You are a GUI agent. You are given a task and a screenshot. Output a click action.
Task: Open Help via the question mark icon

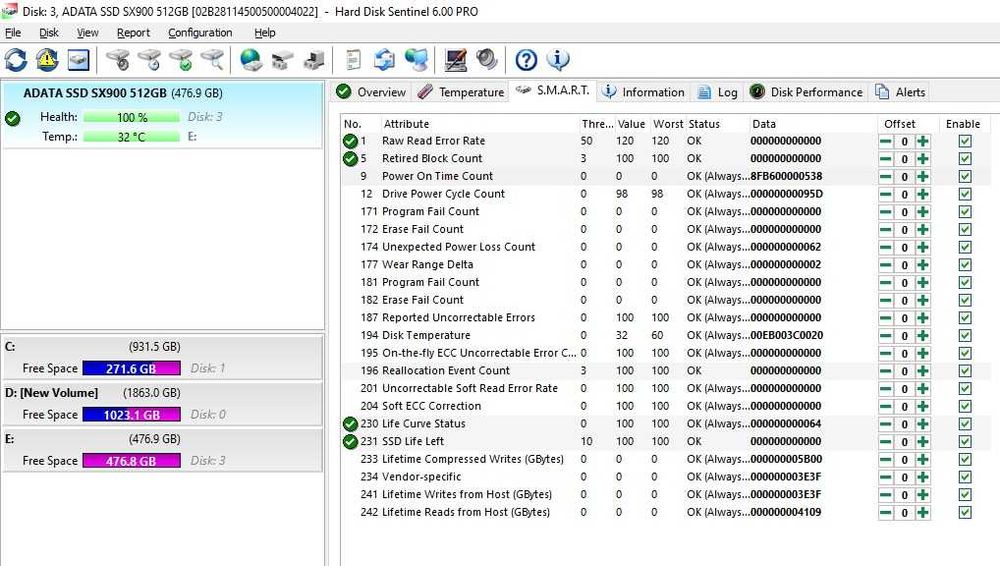click(x=526, y=60)
